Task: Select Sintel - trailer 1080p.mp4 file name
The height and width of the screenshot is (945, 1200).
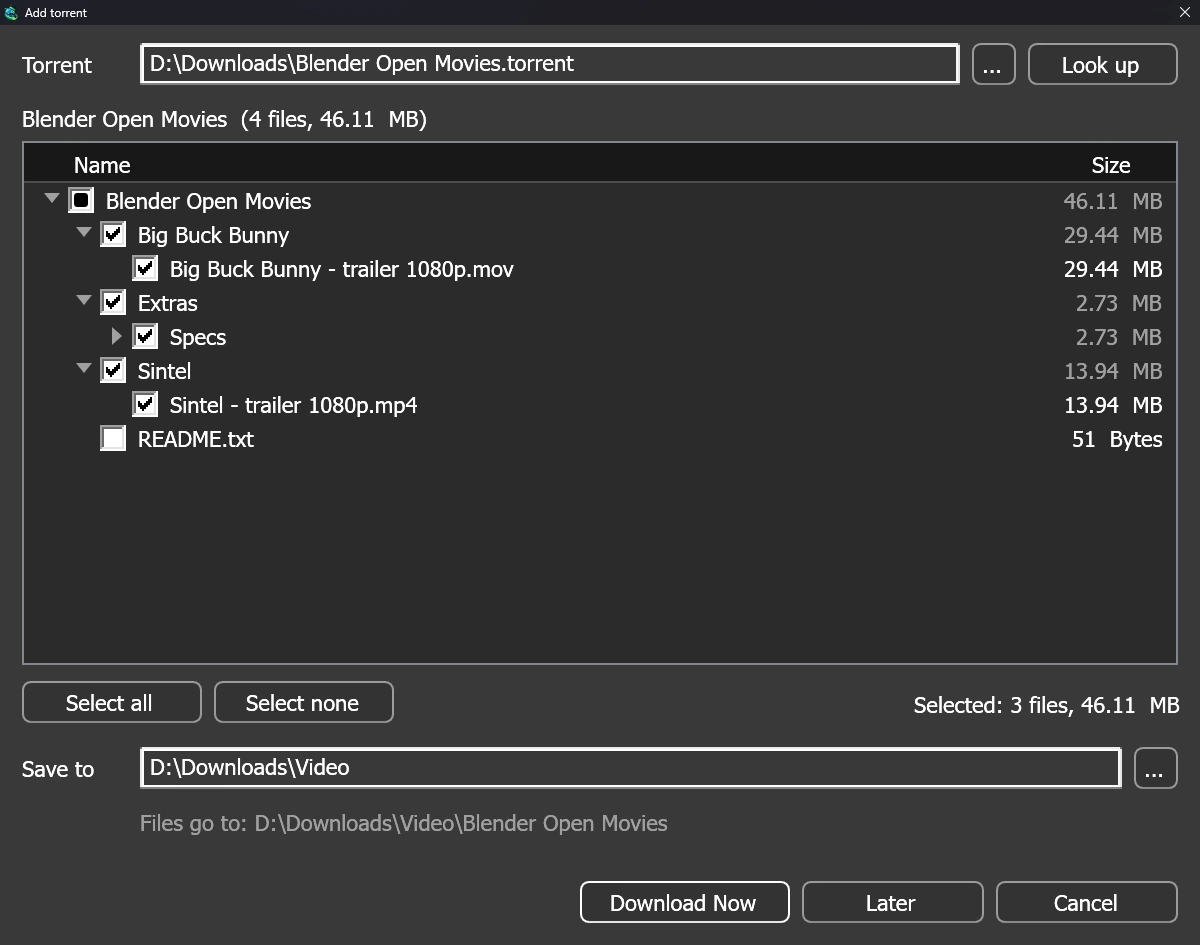Action: (293, 405)
